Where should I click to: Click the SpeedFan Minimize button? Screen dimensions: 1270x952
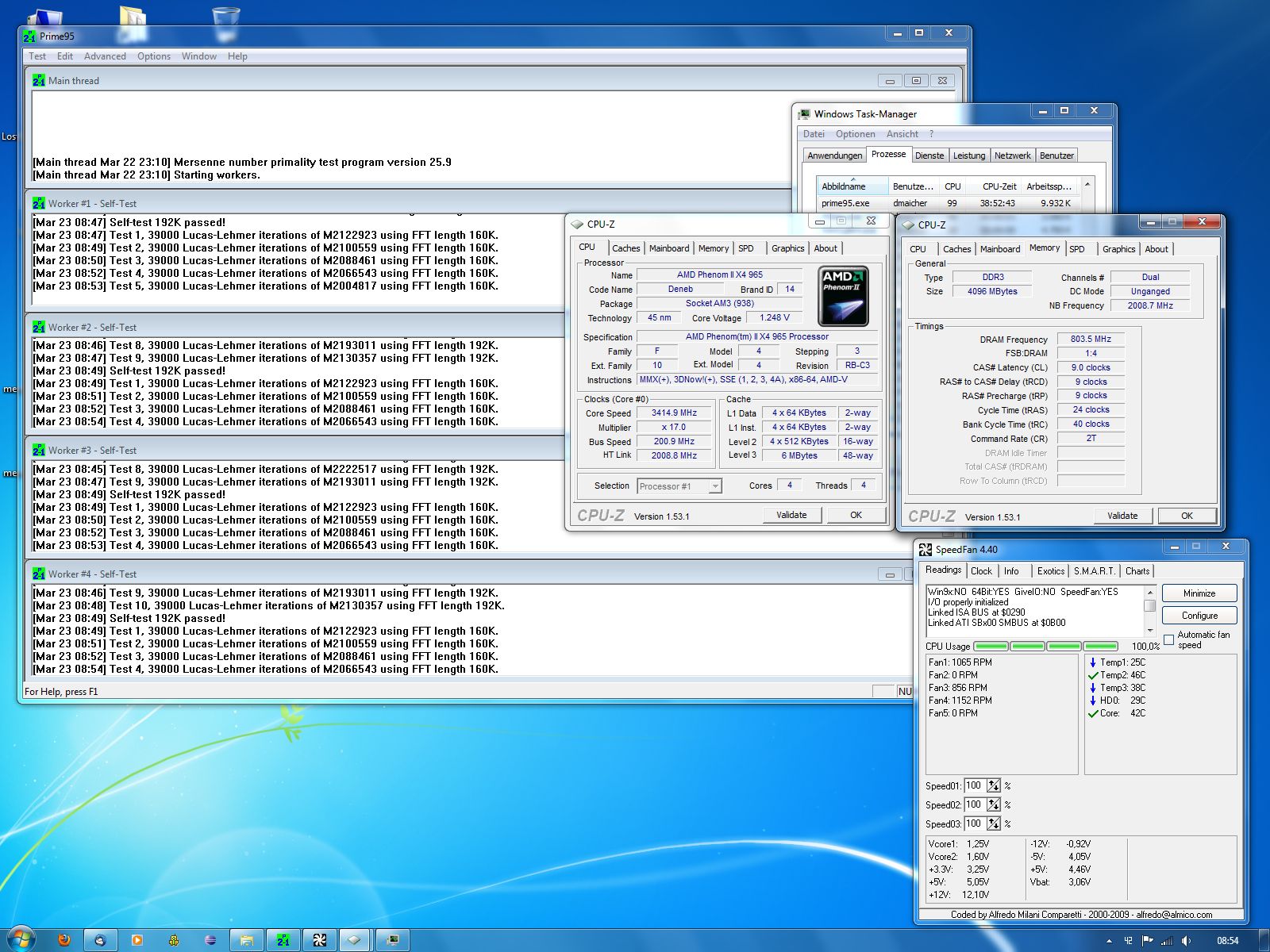click(x=1199, y=593)
